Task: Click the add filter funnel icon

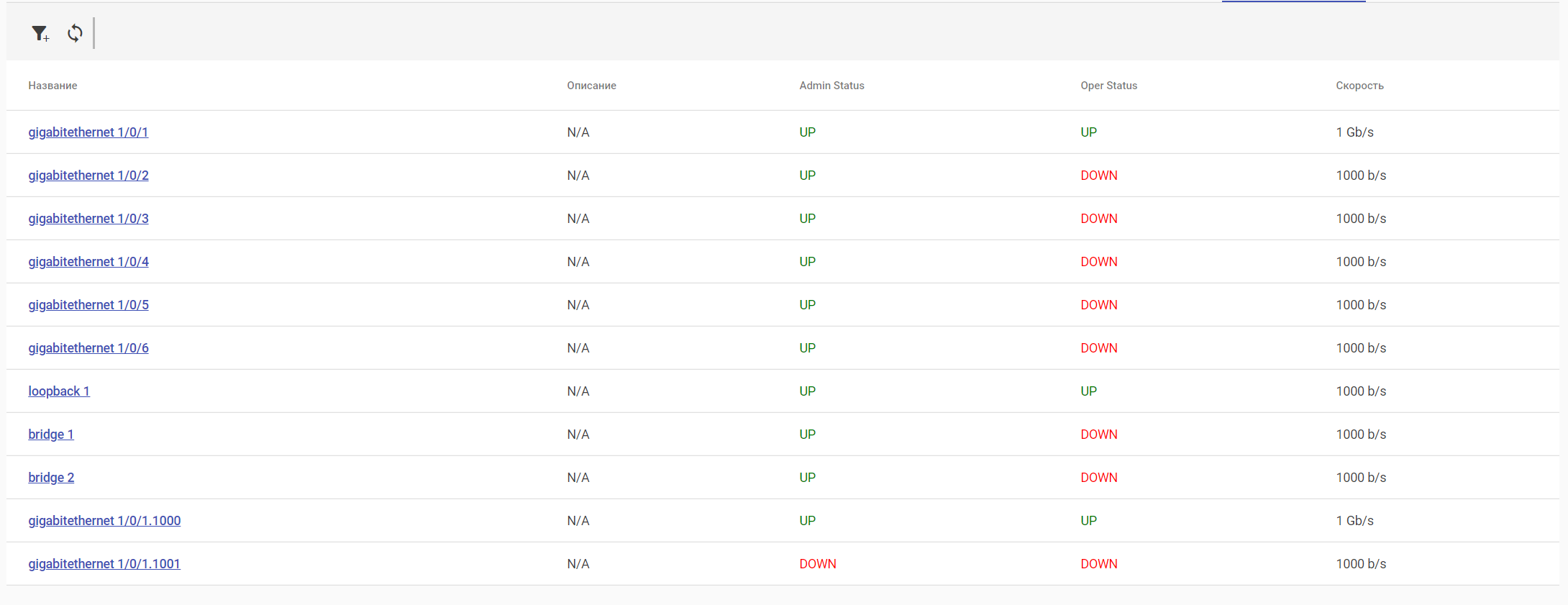Action: click(40, 33)
